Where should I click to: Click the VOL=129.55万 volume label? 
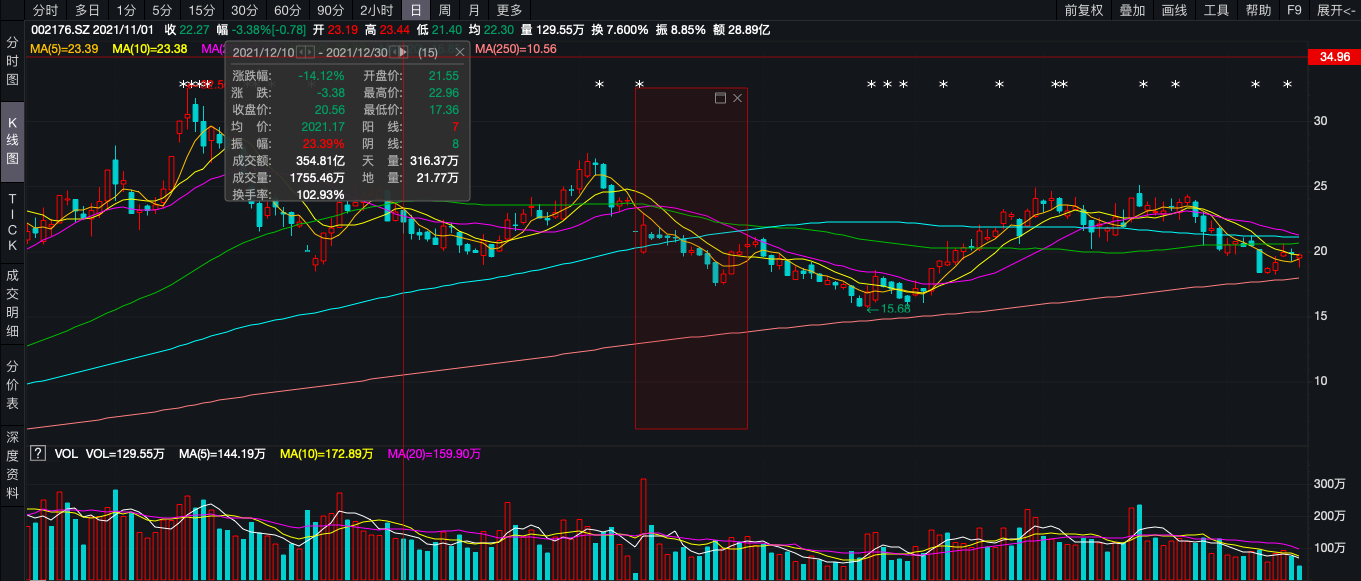[x=125, y=454]
